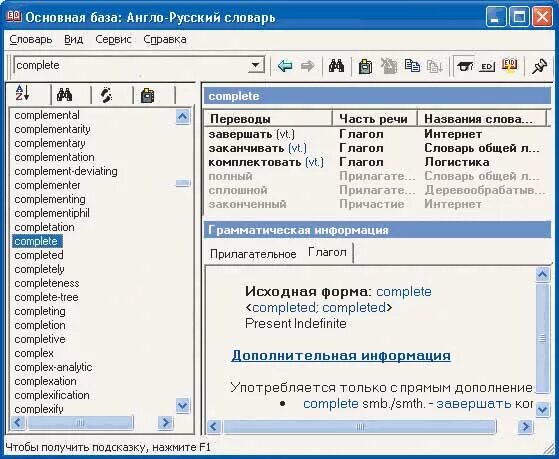Click the back navigation arrow

point(285,66)
